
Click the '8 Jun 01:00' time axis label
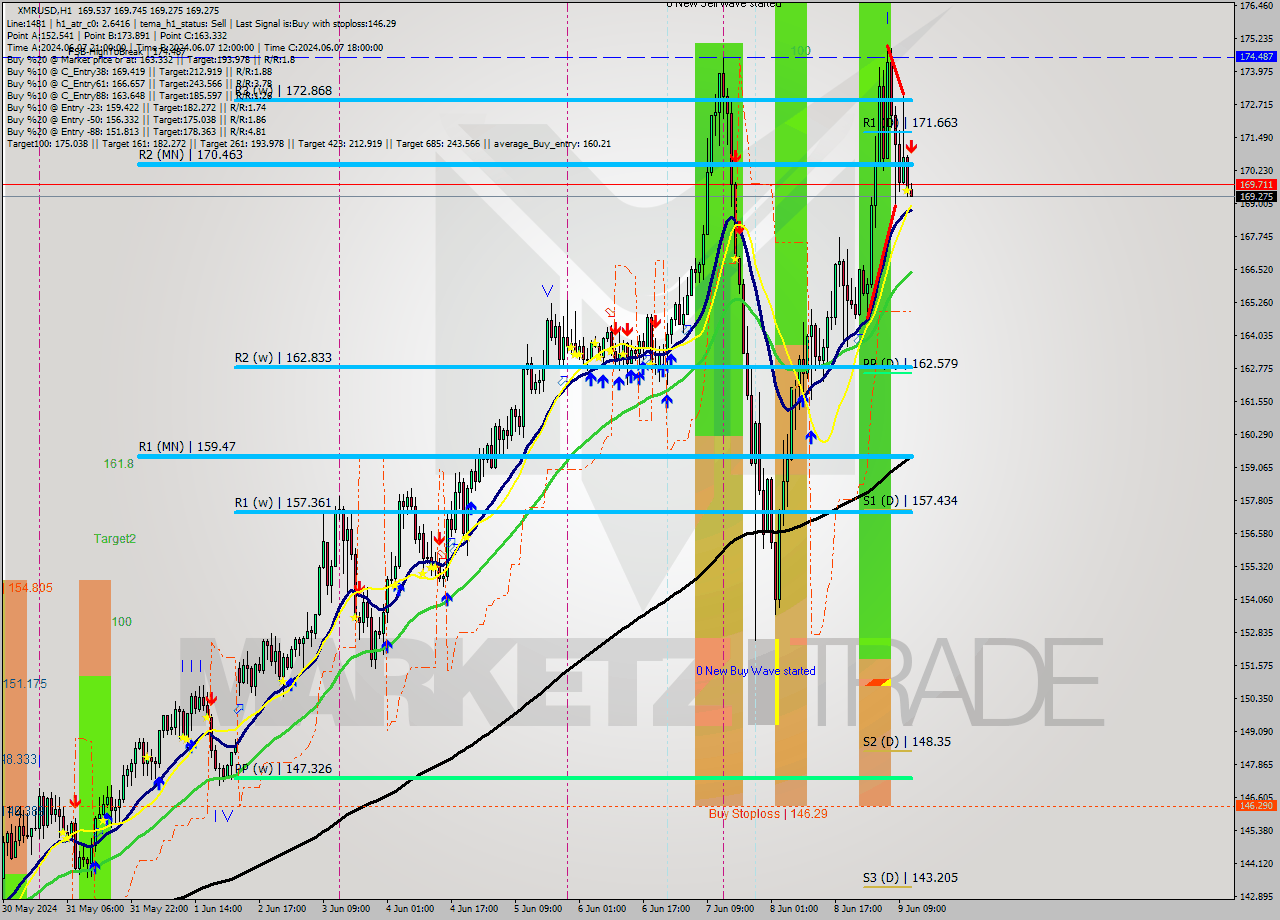pyautogui.click(x=794, y=909)
